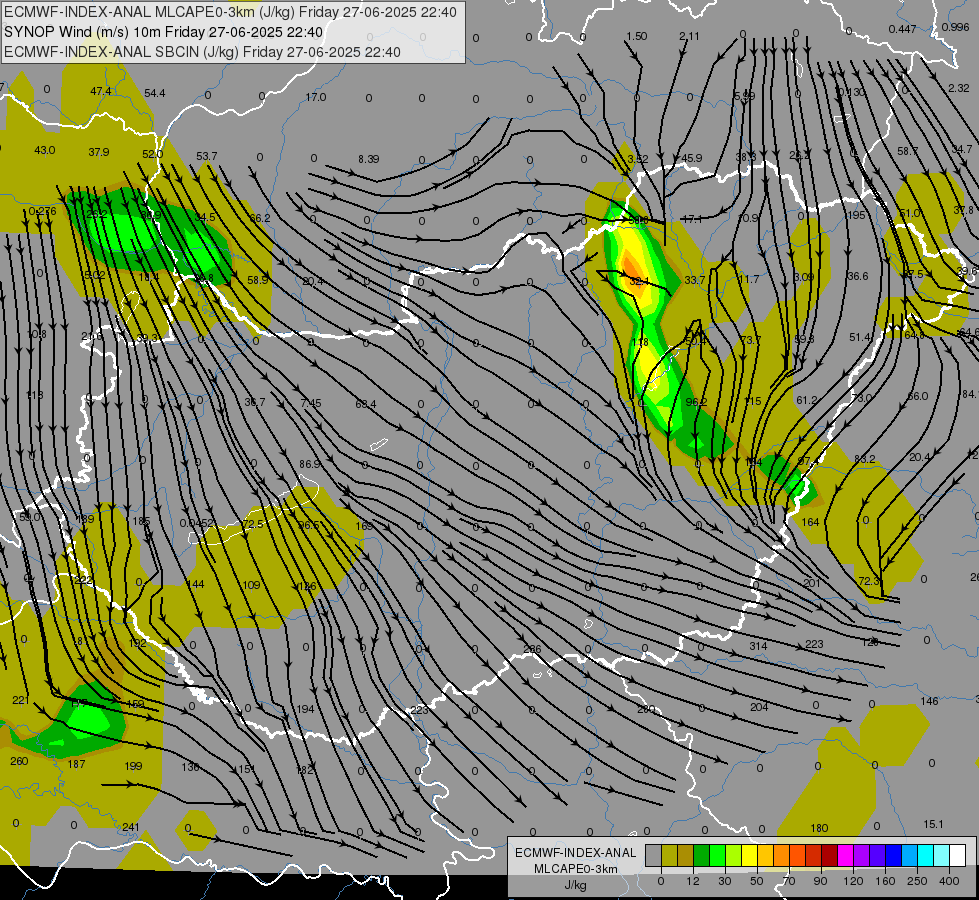Click the 180 value near the legend
979x900 pixels.
819,828
